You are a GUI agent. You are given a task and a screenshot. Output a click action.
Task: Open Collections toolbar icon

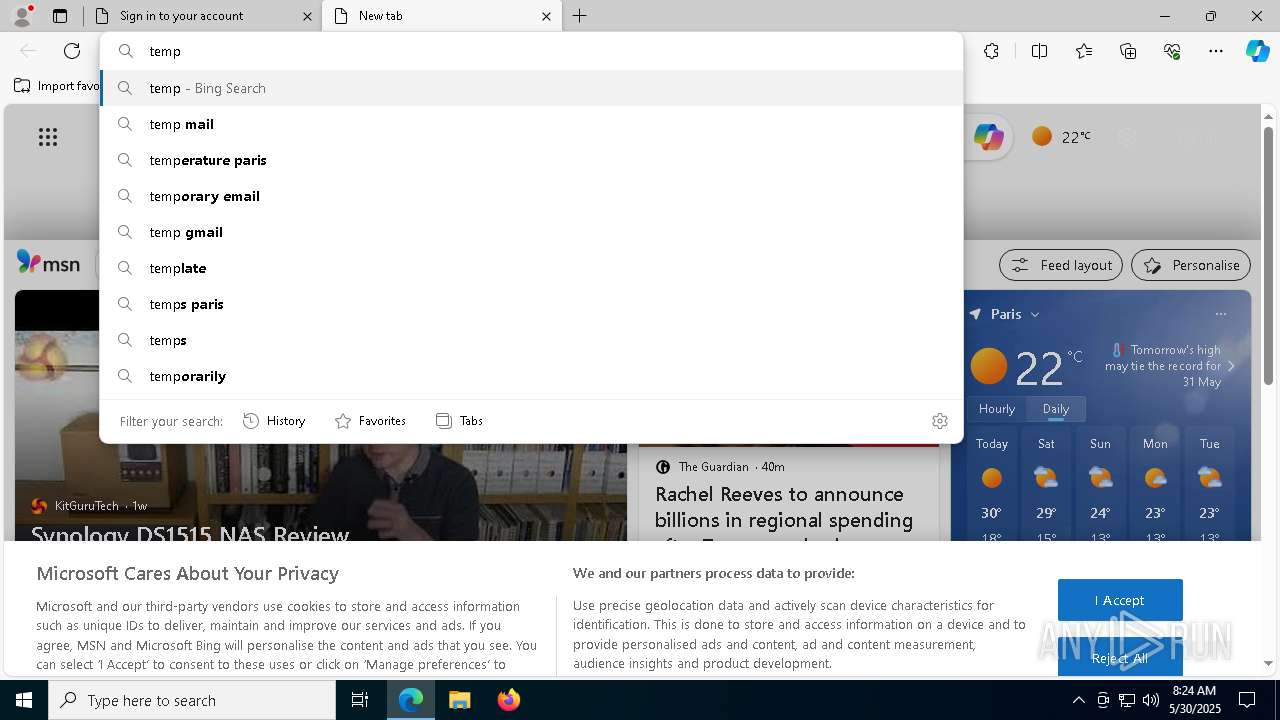pos(1128,51)
